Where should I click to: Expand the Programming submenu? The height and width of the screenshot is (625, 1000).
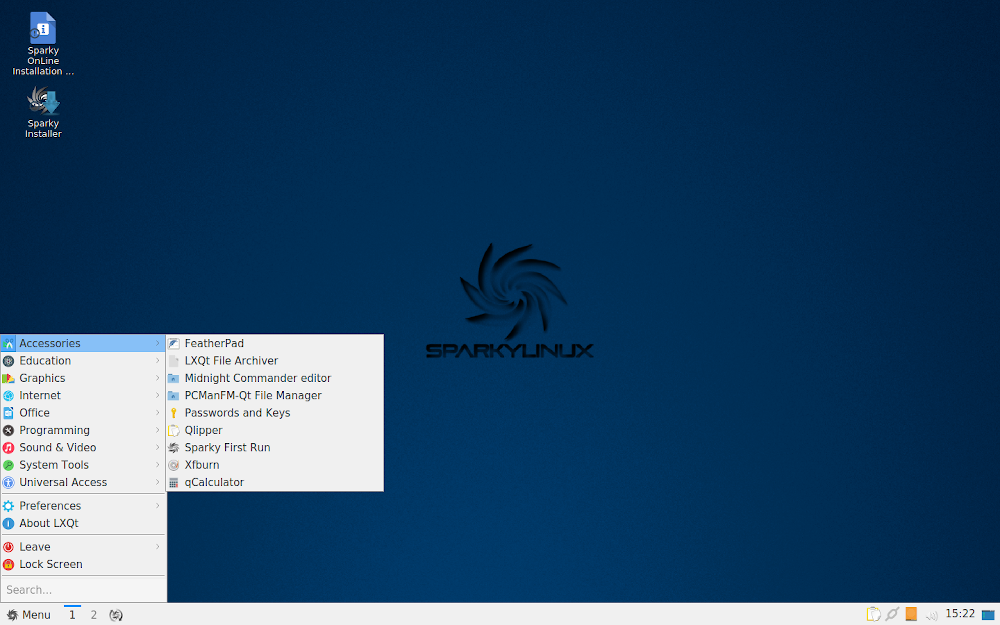point(83,430)
